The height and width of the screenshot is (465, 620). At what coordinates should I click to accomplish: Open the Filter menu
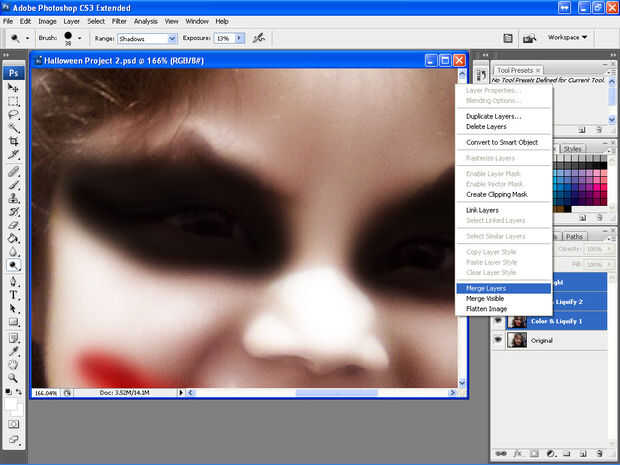tap(119, 21)
